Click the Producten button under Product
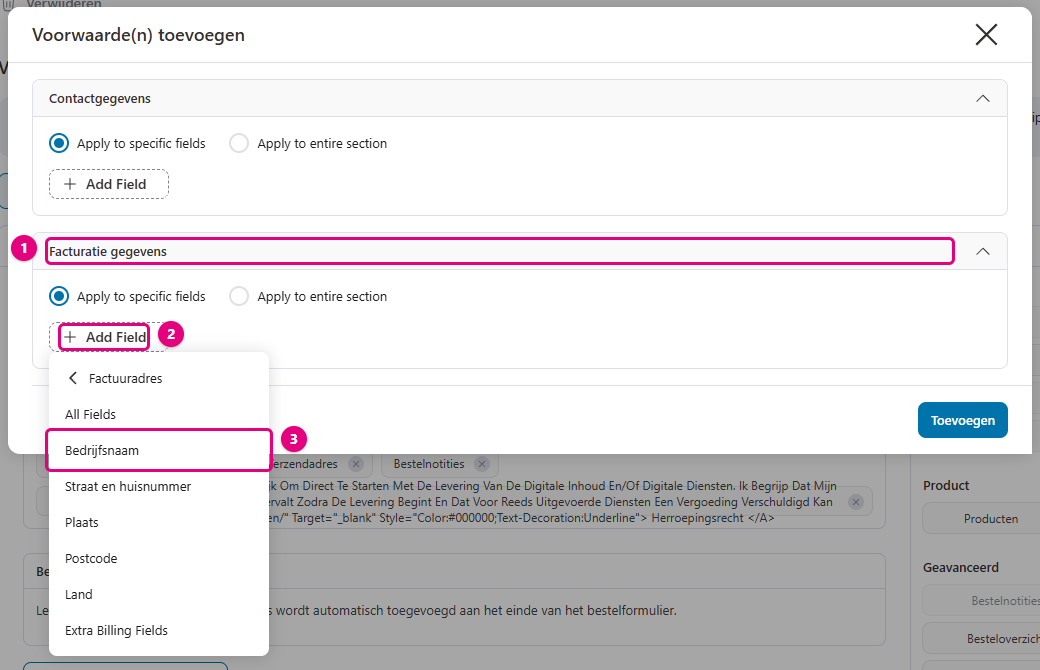 982,519
